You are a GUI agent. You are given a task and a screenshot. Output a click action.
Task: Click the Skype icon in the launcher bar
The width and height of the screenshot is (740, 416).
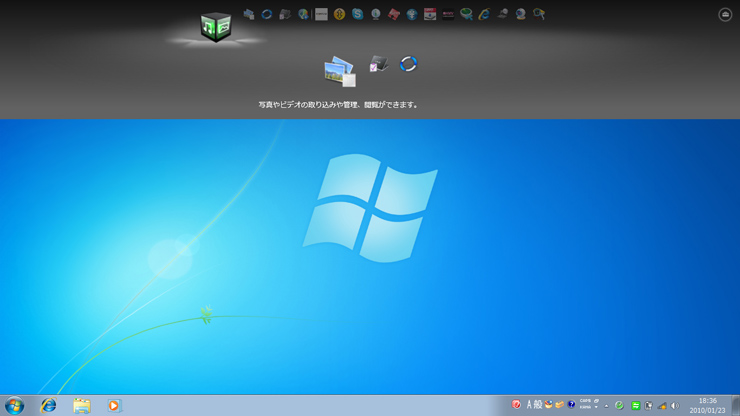357,14
